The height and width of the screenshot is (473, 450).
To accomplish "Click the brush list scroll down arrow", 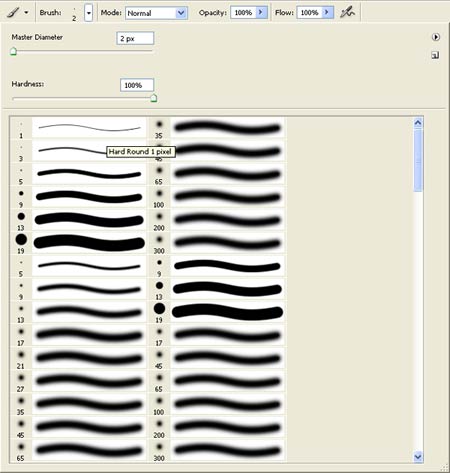I will pyautogui.click(x=418, y=457).
